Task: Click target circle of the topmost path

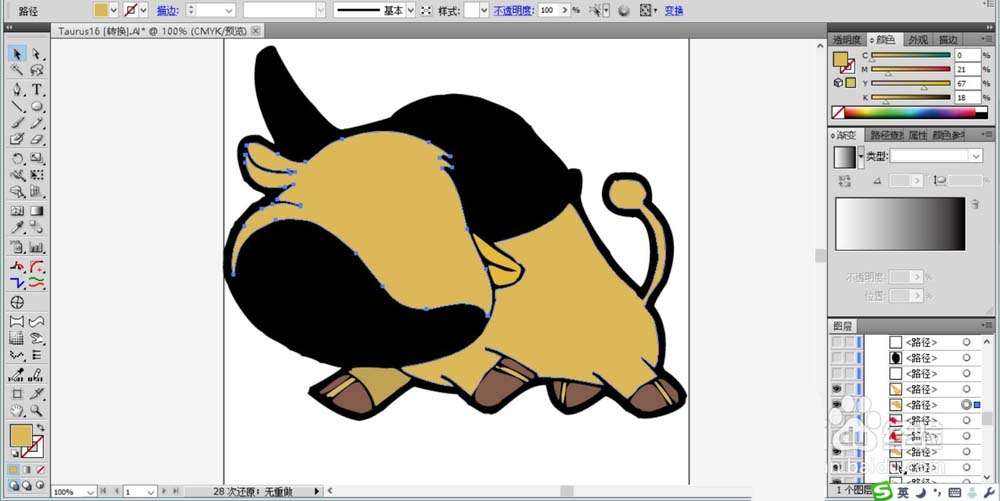Action: [967, 342]
